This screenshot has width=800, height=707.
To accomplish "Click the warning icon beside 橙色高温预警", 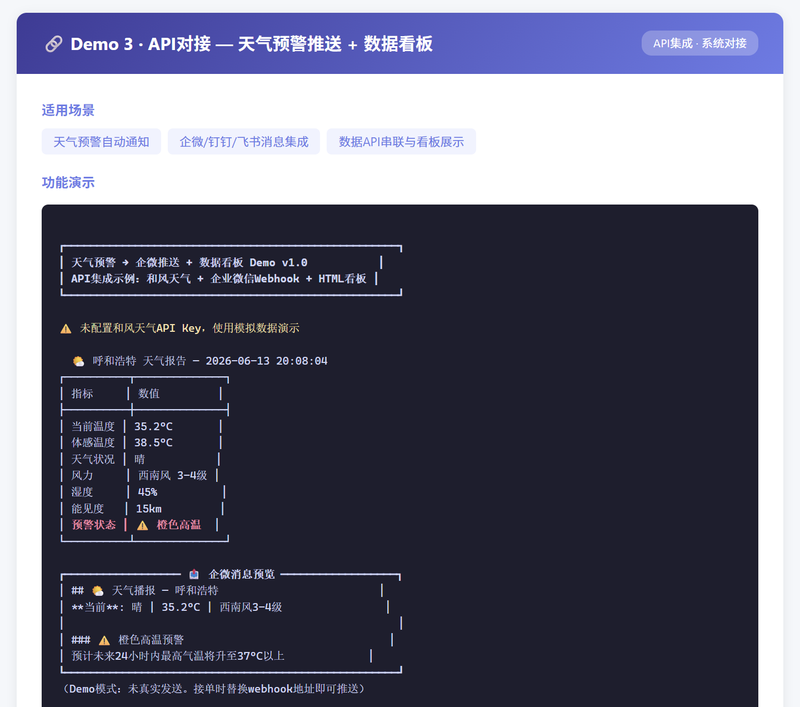I will [104, 640].
